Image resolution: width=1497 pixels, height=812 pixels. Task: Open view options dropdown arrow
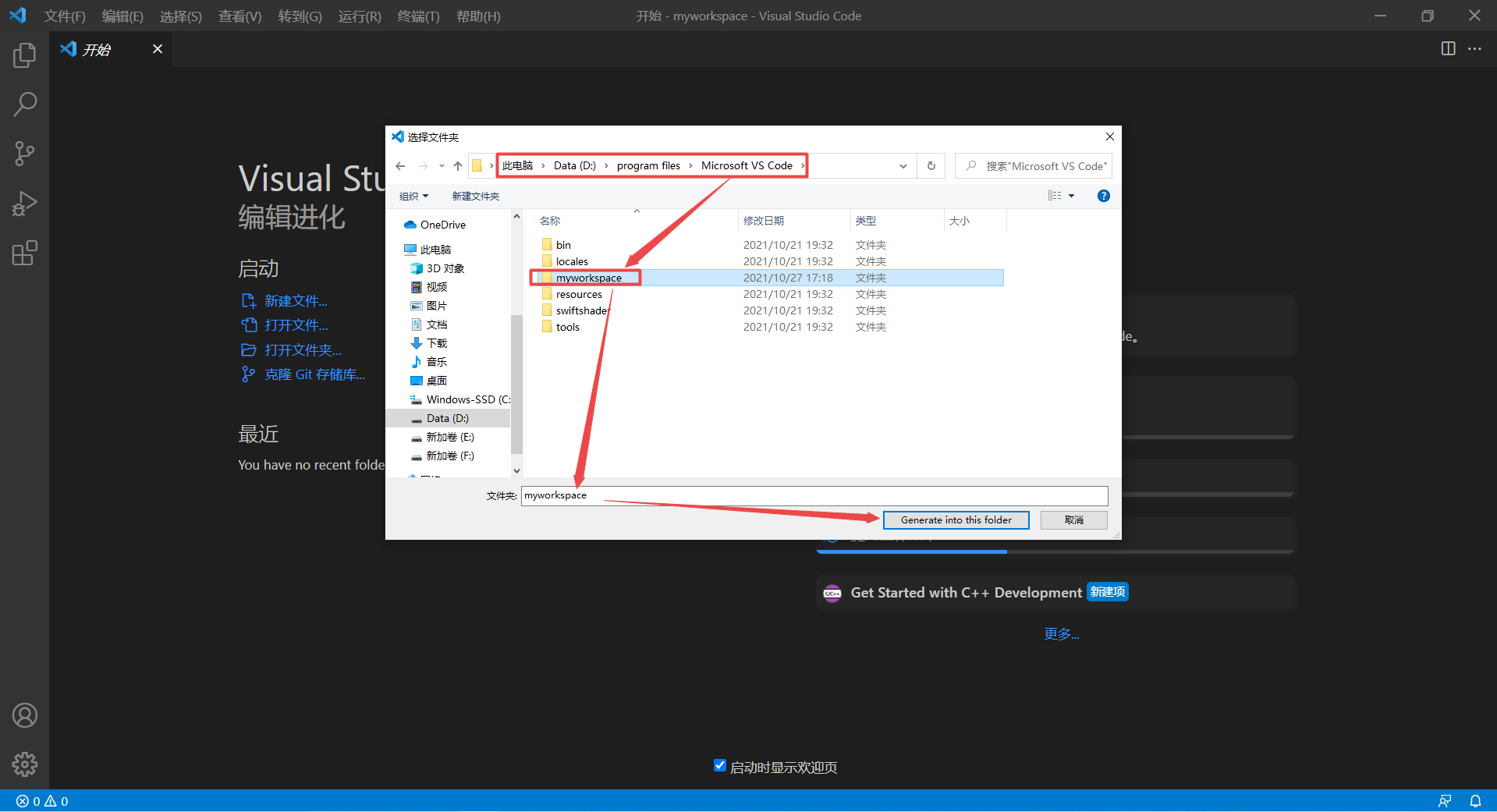click(x=1071, y=196)
